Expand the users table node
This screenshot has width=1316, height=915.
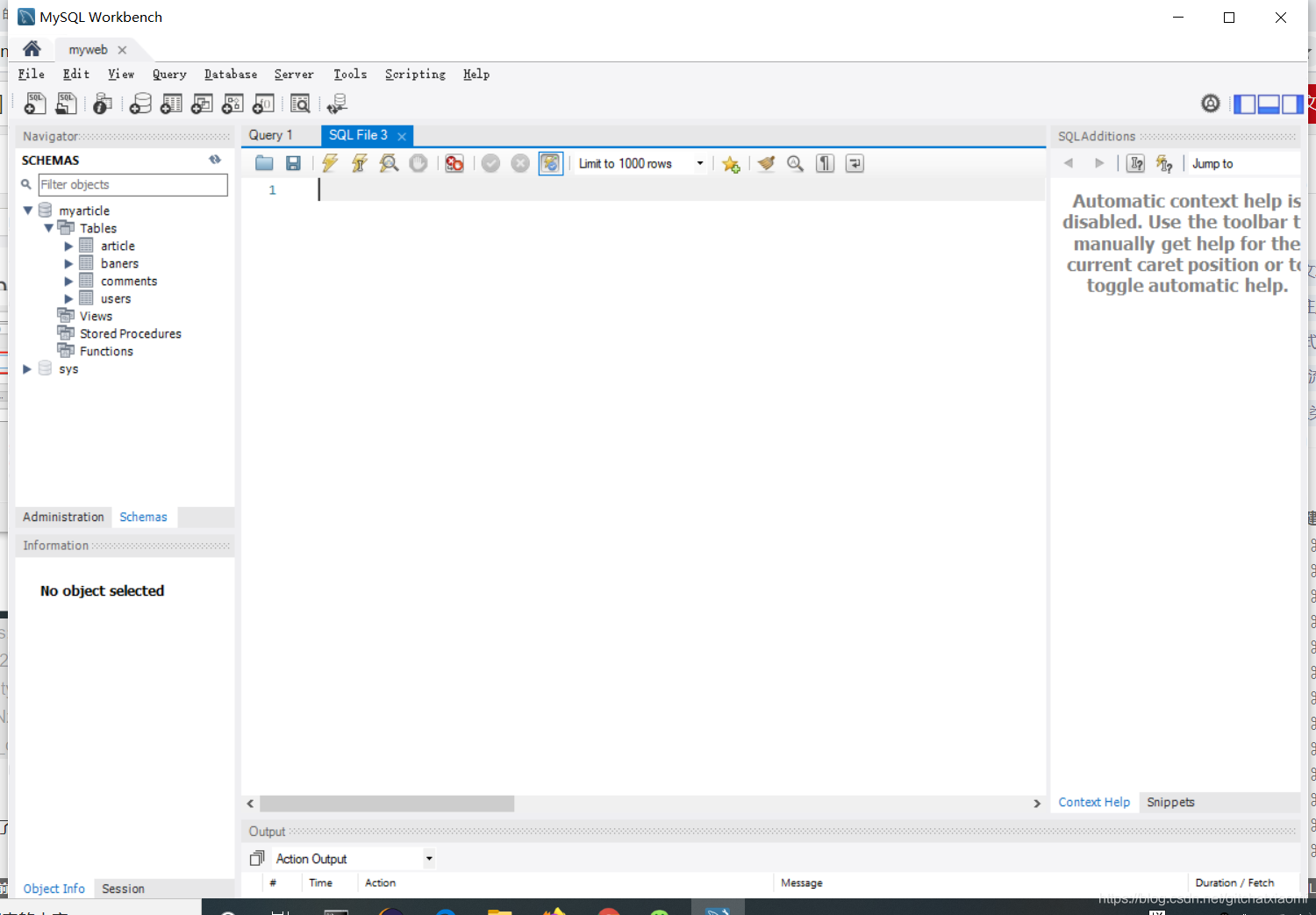[68, 298]
